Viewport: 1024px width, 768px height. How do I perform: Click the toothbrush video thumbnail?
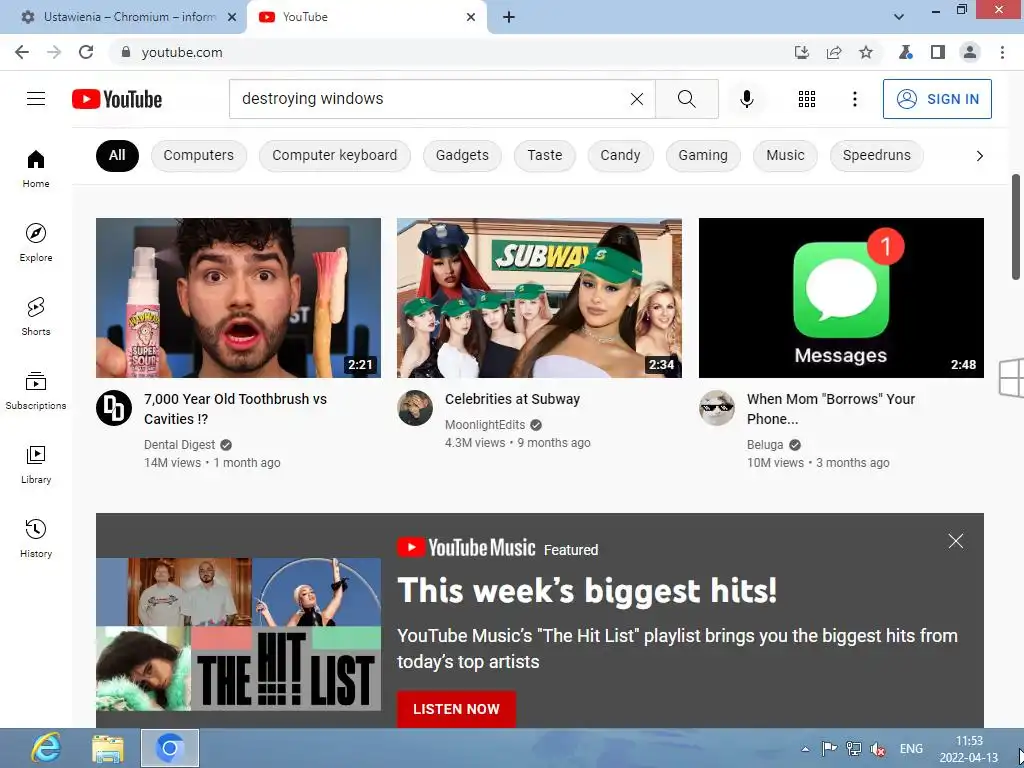coord(238,298)
